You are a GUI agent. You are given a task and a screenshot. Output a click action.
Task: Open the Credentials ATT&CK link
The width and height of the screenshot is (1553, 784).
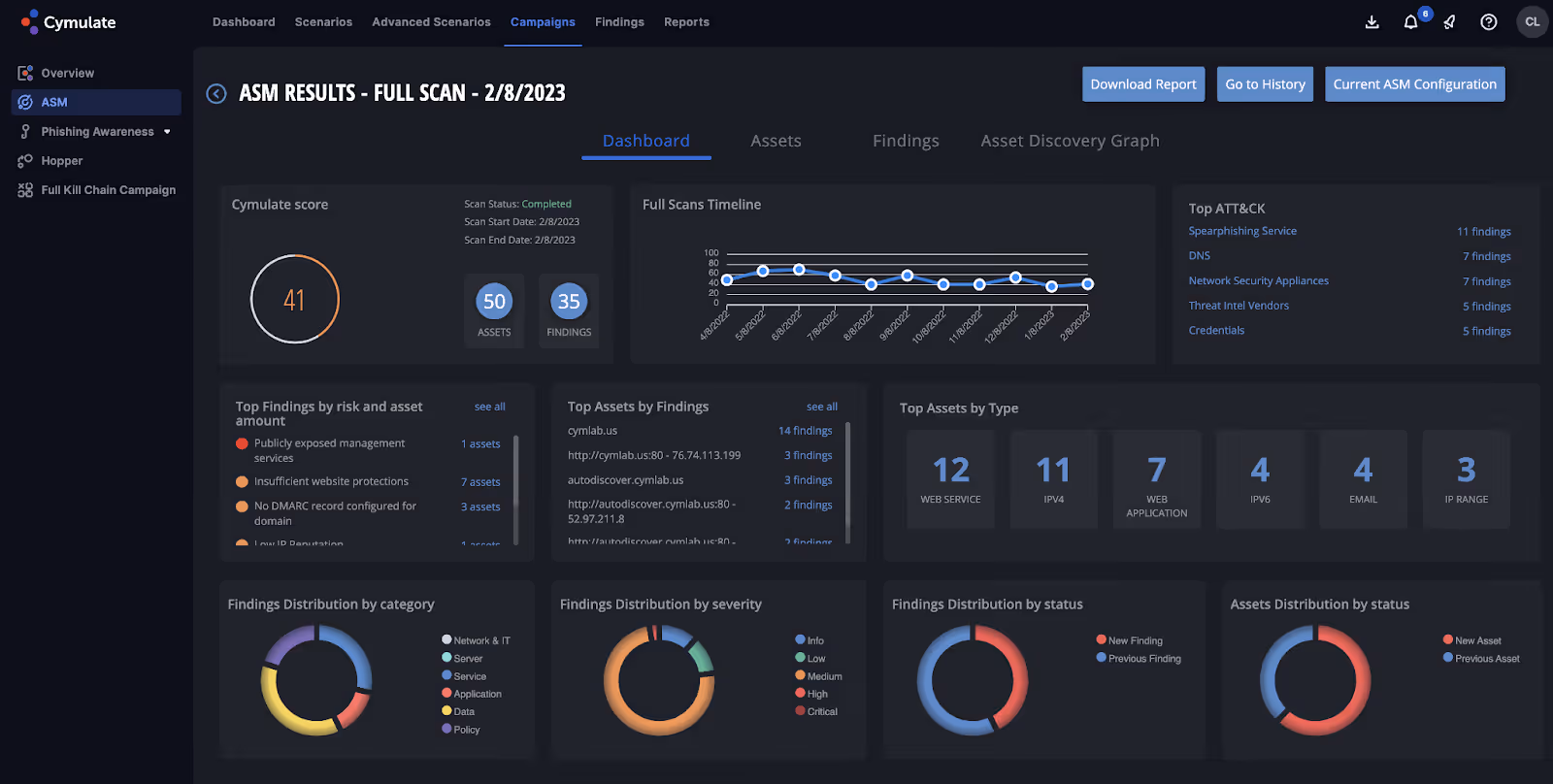[x=1216, y=331]
